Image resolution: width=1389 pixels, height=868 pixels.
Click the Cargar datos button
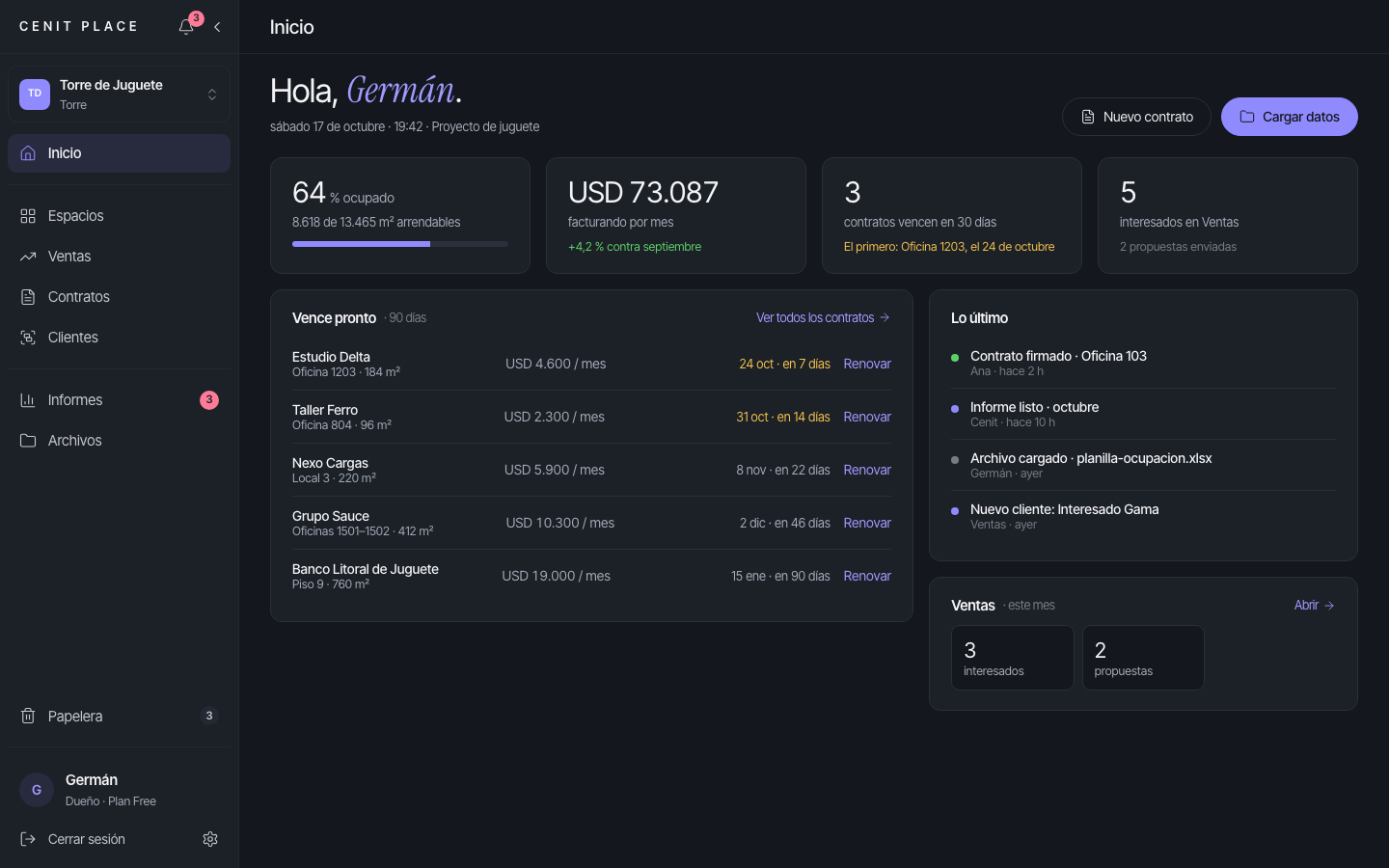pos(1290,117)
